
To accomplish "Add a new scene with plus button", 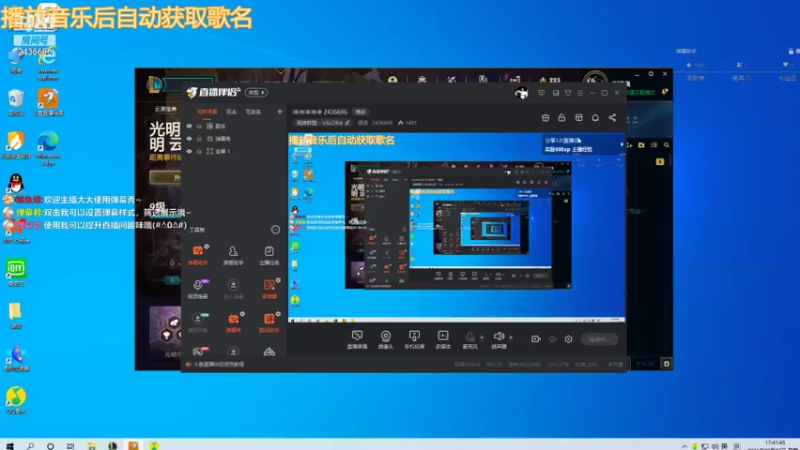I will click(280, 112).
